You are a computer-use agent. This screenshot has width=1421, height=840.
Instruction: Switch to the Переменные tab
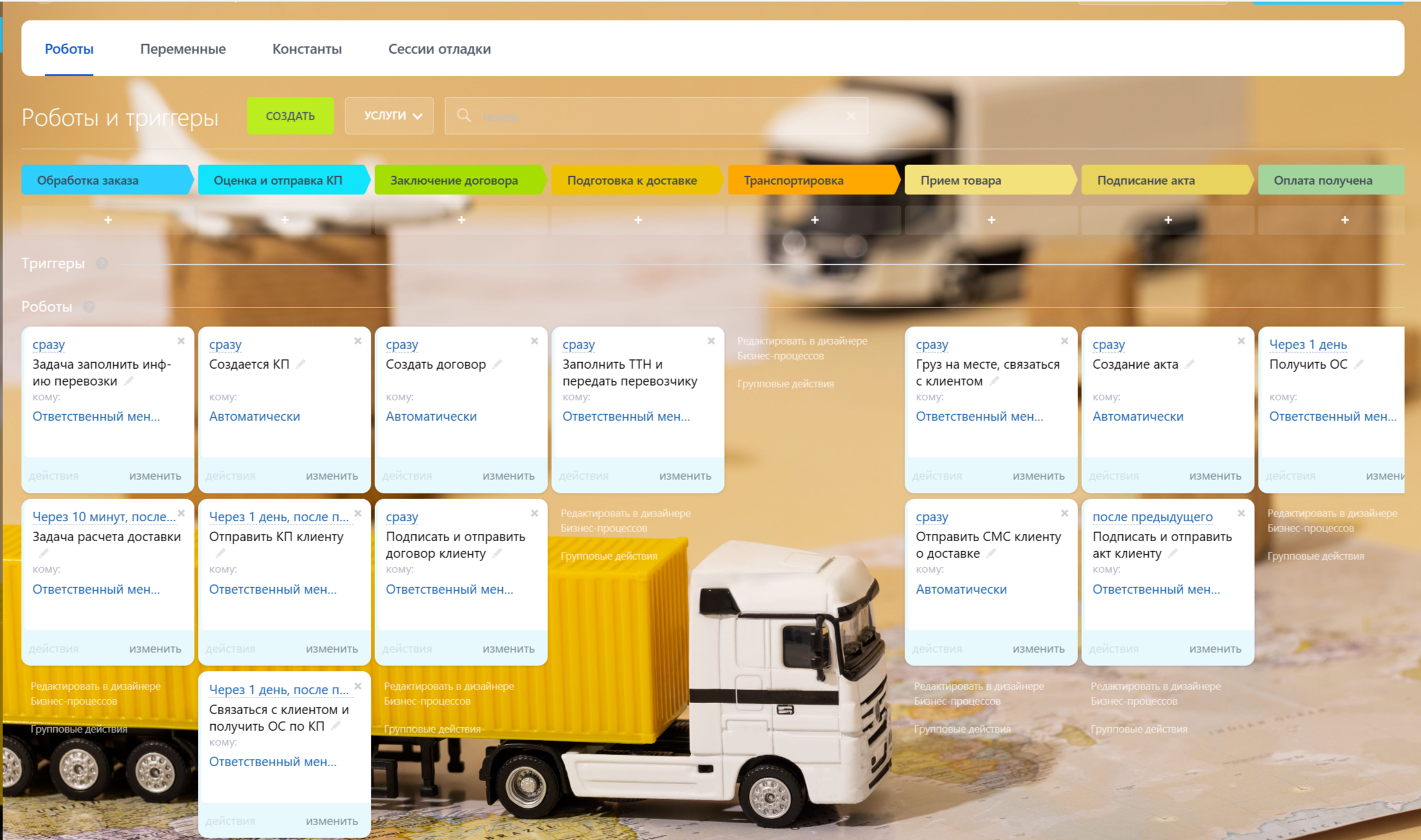pos(183,49)
